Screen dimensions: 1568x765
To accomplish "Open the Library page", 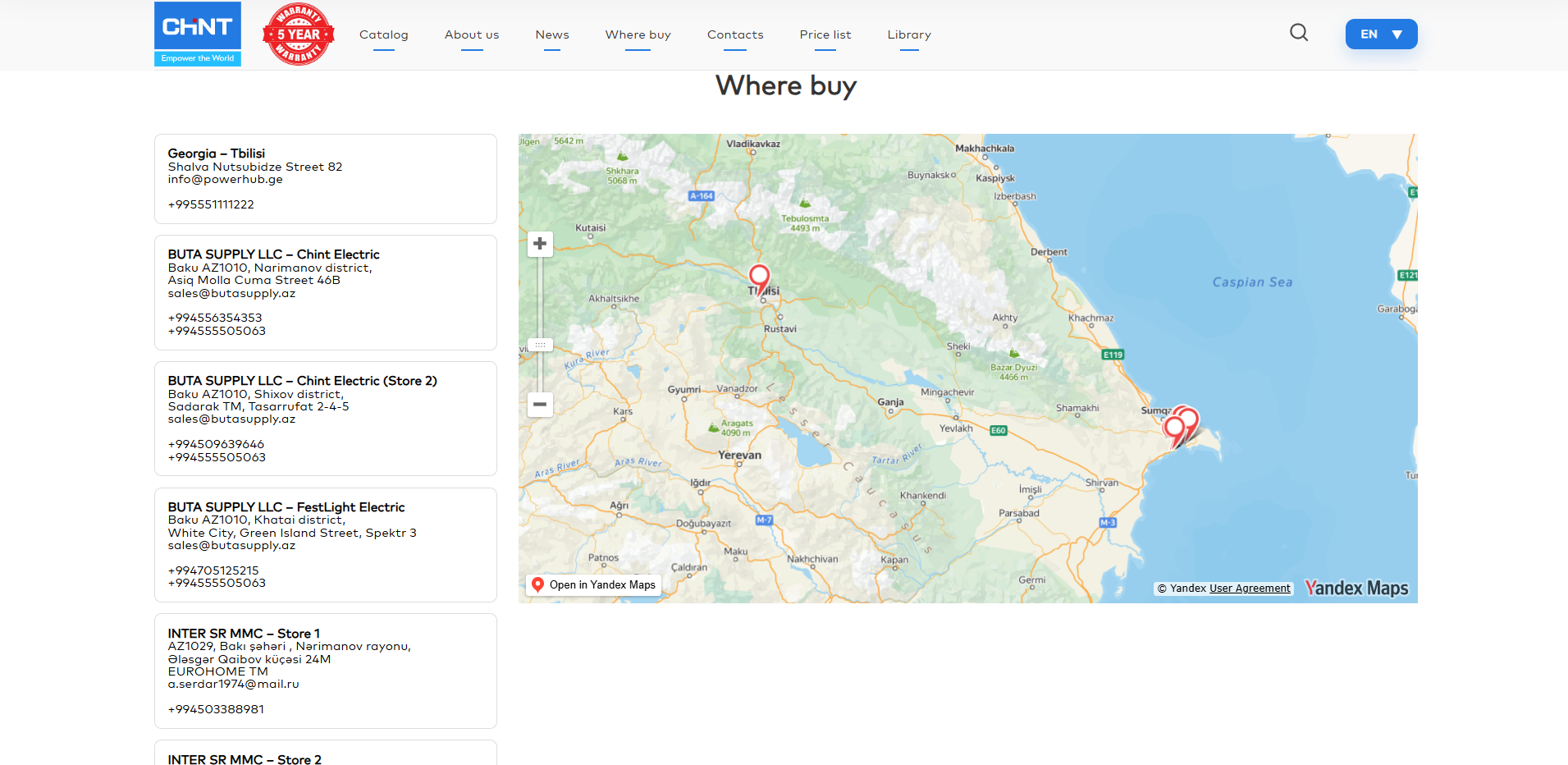I will coord(909,34).
